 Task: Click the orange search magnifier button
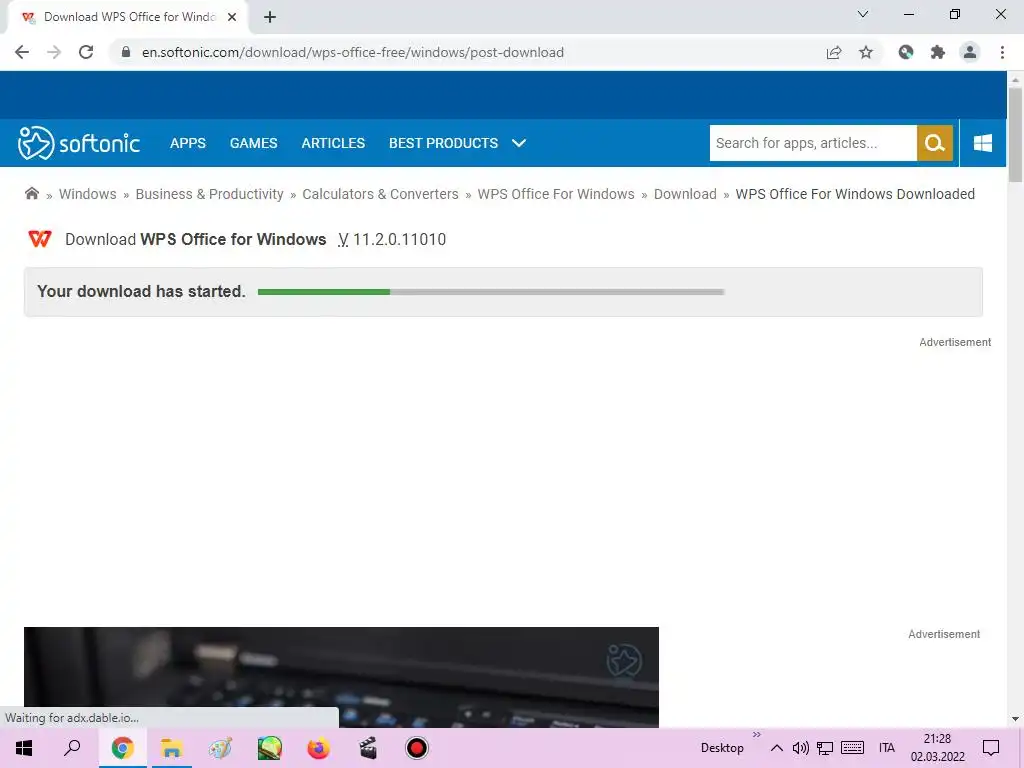tap(935, 143)
